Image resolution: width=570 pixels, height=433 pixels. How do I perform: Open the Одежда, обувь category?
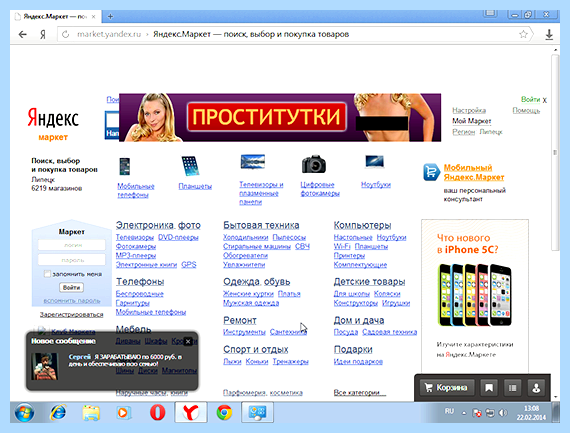pos(257,282)
